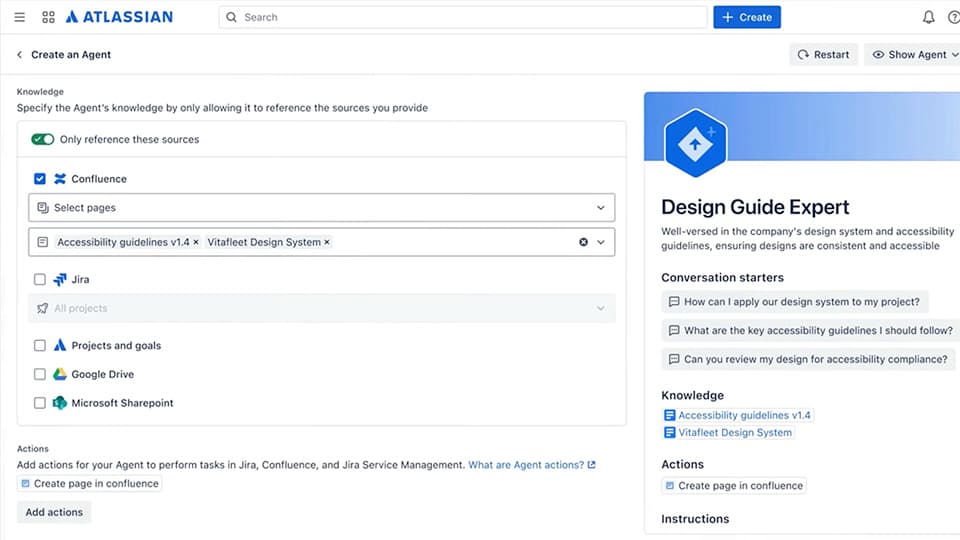Expand the Select pages dropdown

[601, 208]
